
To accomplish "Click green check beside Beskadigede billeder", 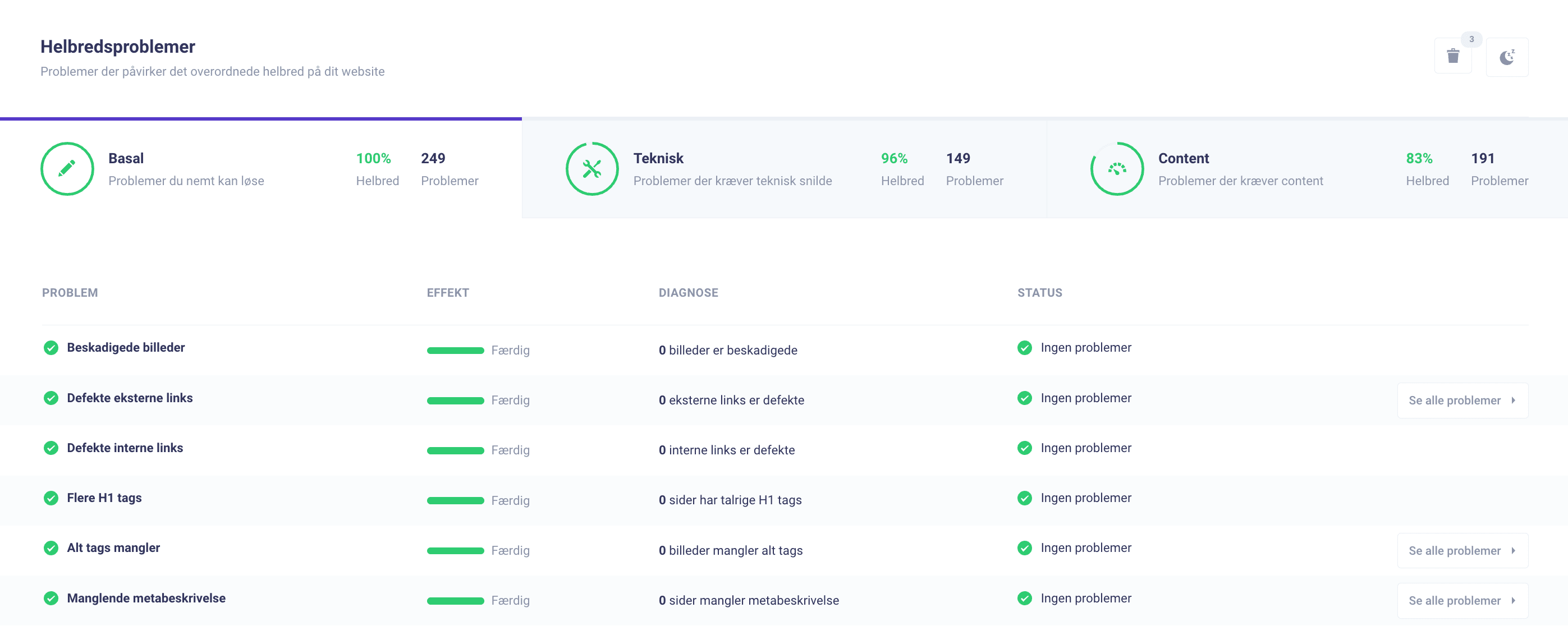I will point(51,347).
